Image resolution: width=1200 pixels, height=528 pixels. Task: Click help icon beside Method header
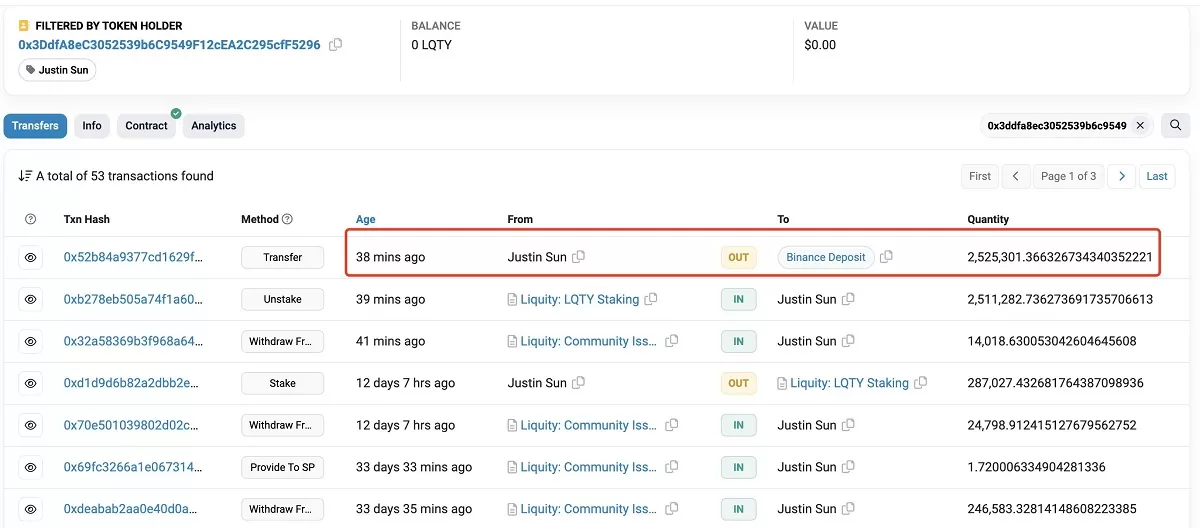(288, 219)
